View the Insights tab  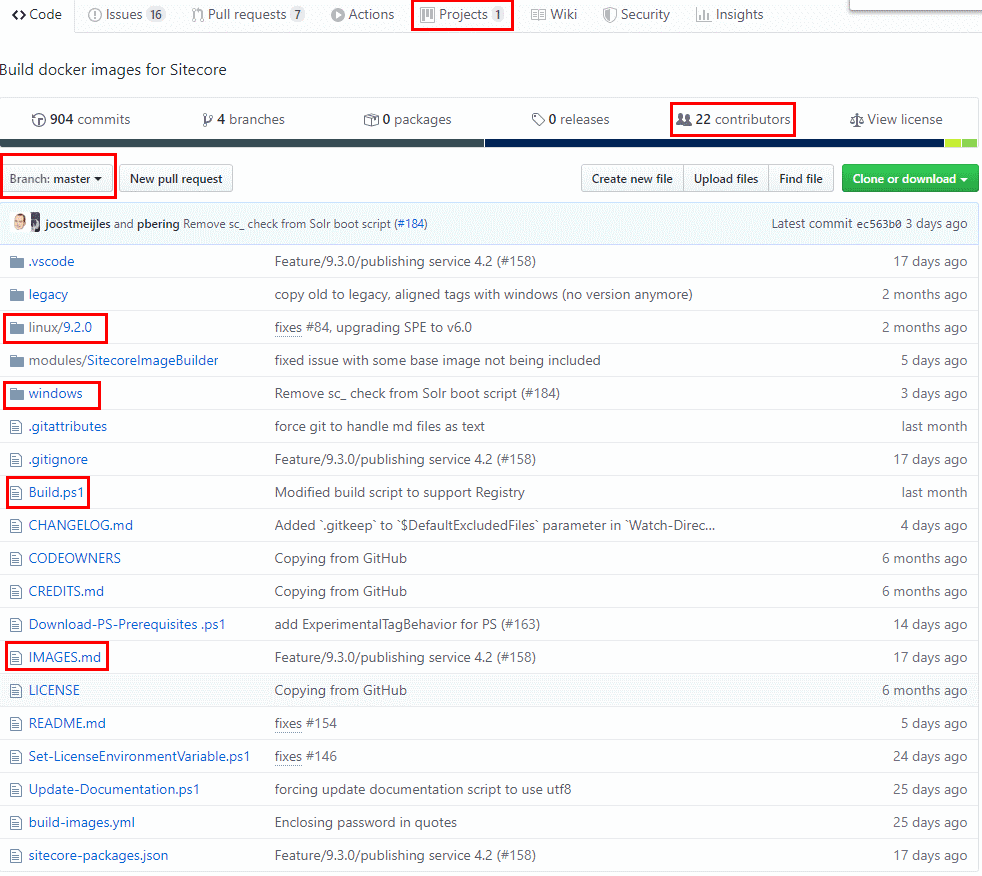[x=730, y=14]
